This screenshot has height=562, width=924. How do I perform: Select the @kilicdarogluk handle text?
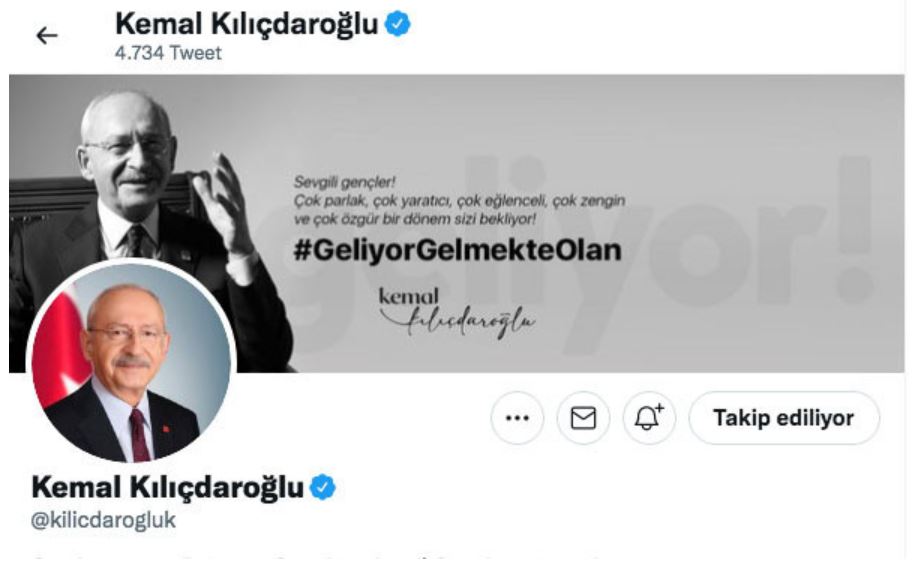tap(103, 520)
